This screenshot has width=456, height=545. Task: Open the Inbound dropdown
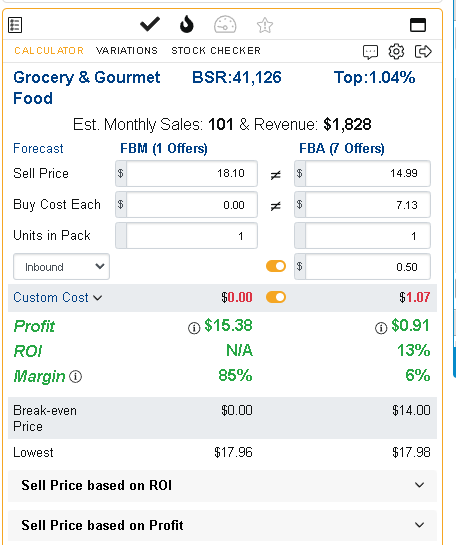tap(62, 267)
